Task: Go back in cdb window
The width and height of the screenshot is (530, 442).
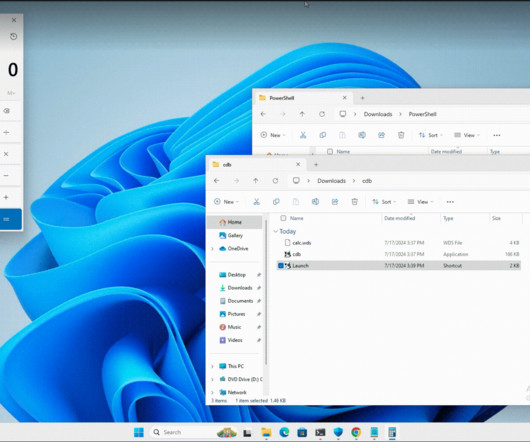Action: coord(217,181)
